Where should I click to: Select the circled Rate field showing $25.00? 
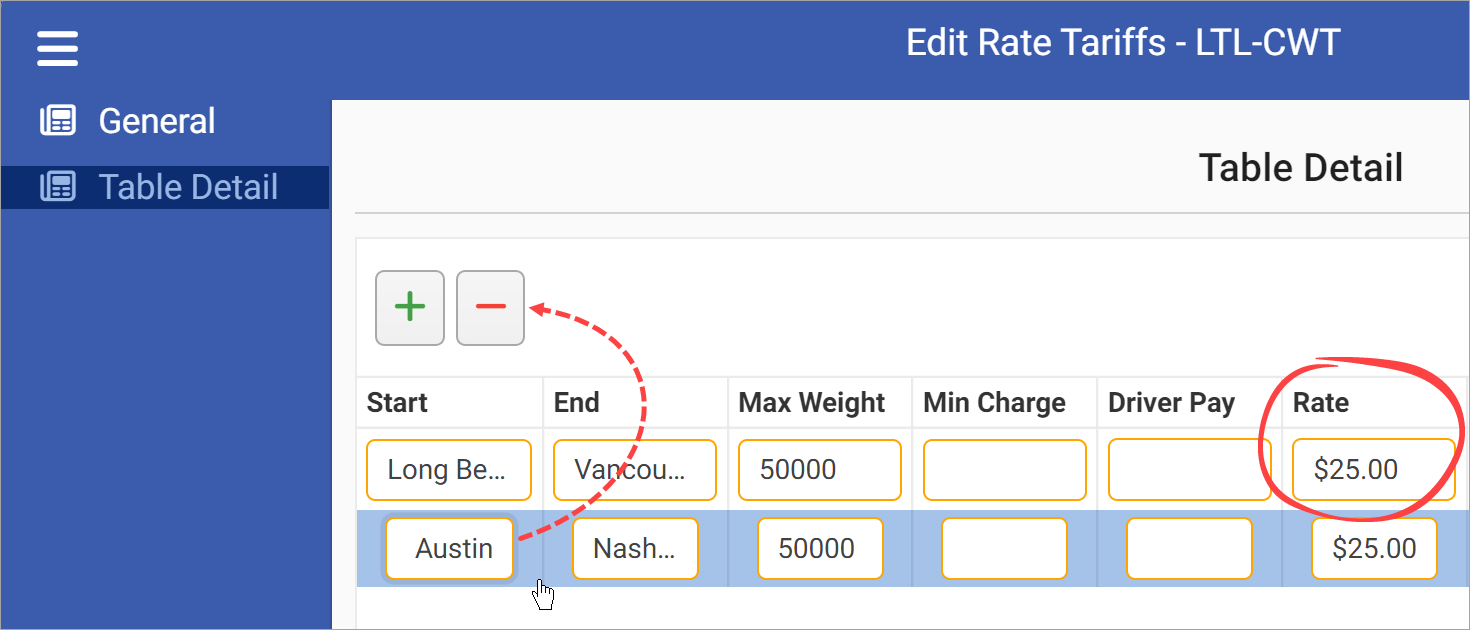click(x=1373, y=469)
